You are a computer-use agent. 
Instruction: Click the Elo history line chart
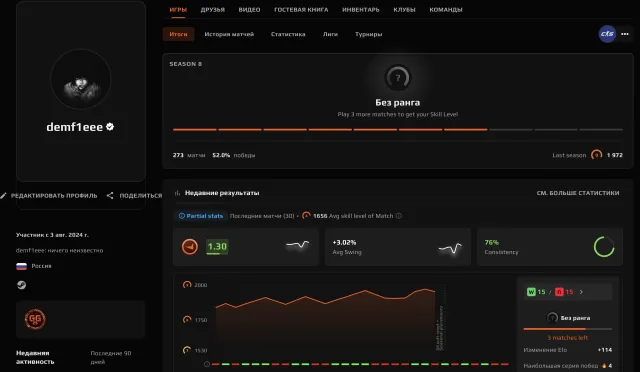325,319
